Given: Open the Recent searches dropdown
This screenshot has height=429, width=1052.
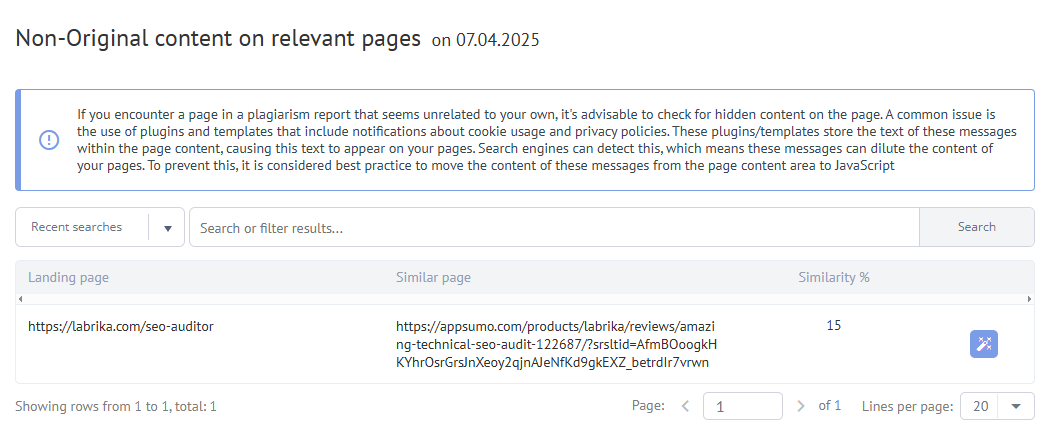Looking at the screenshot, I should 82,227.
